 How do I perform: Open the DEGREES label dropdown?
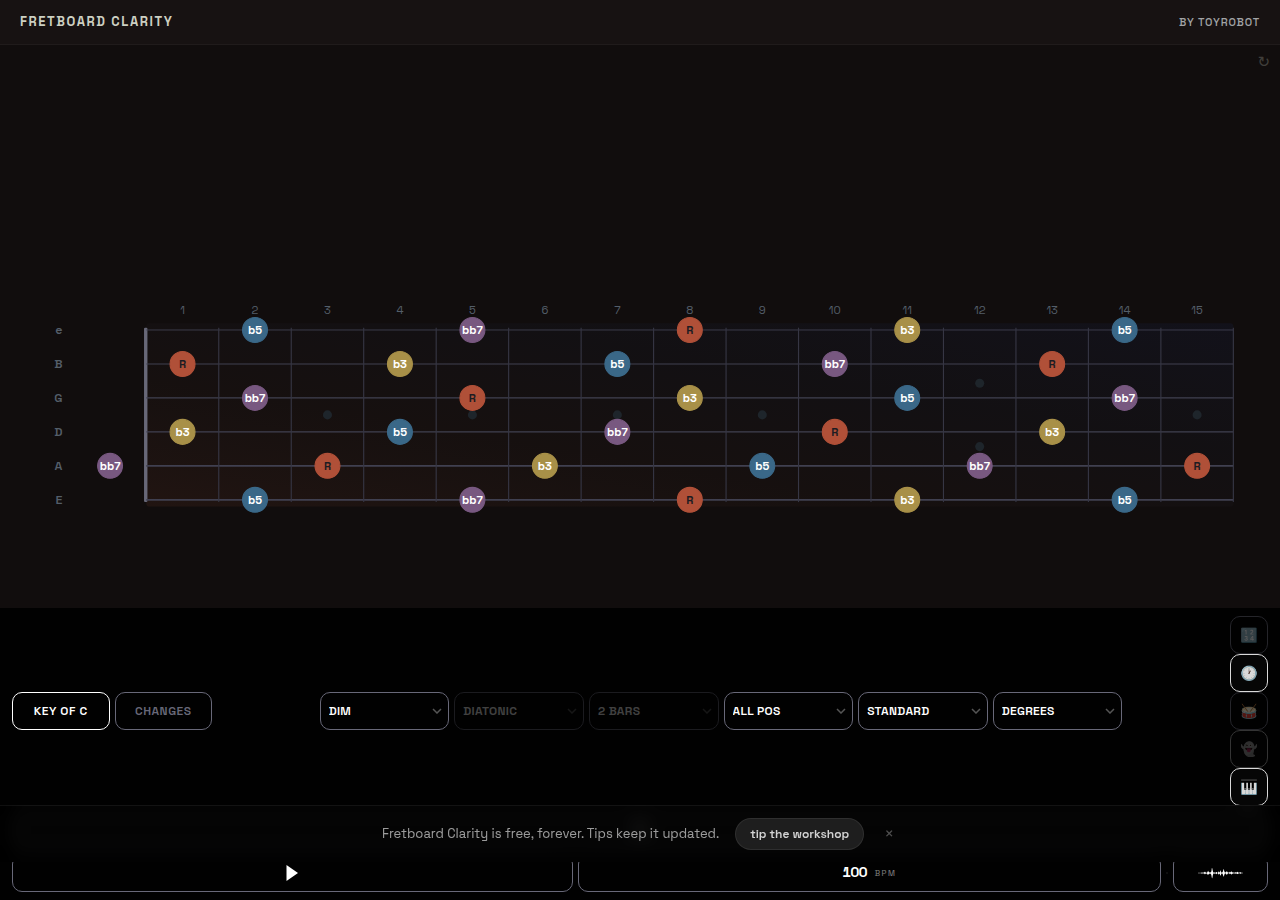coord(1057,711)
